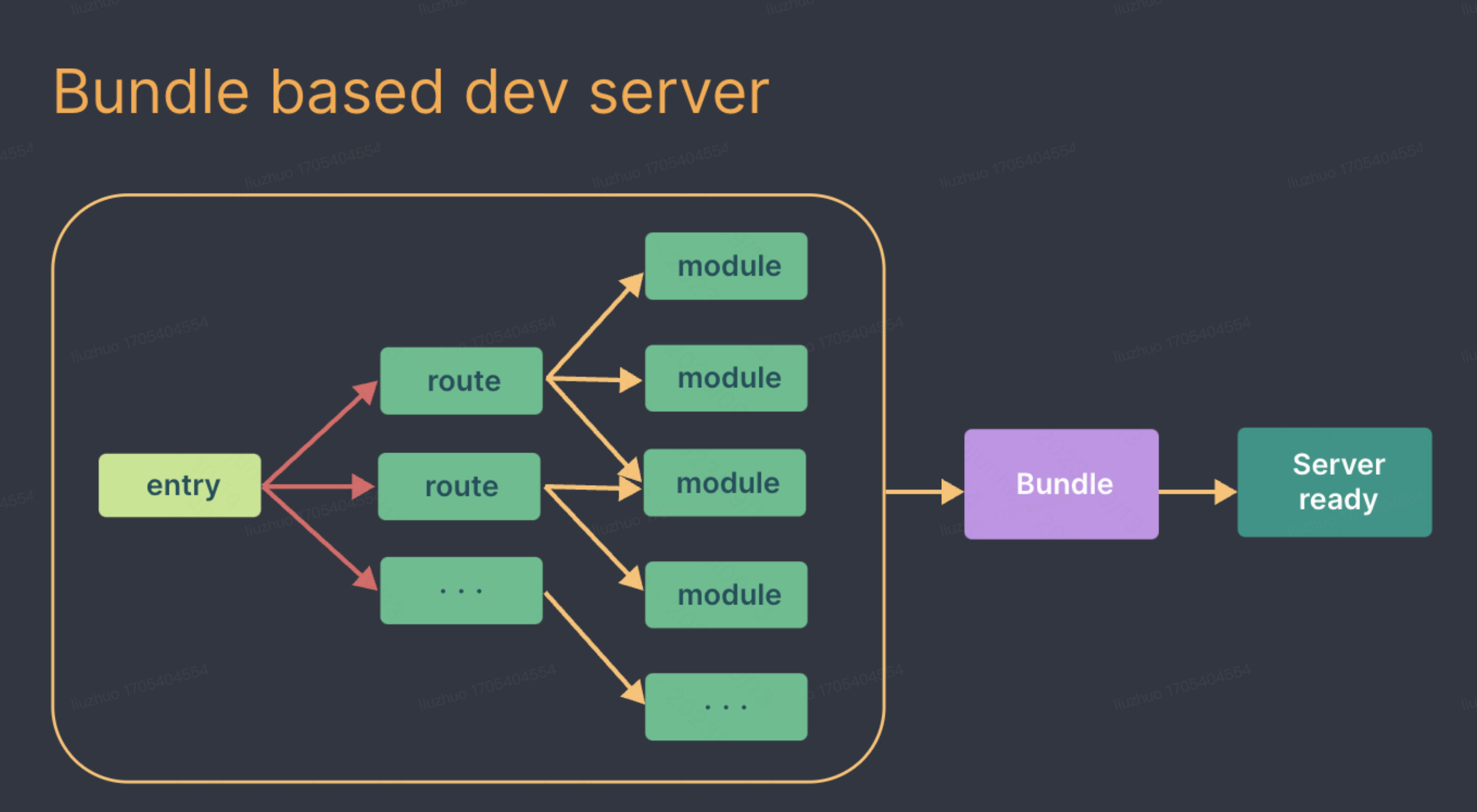The height and width of the screenshot is (812, 1477).
Task: Select the light green entry box
Action: tap(180, 485)
